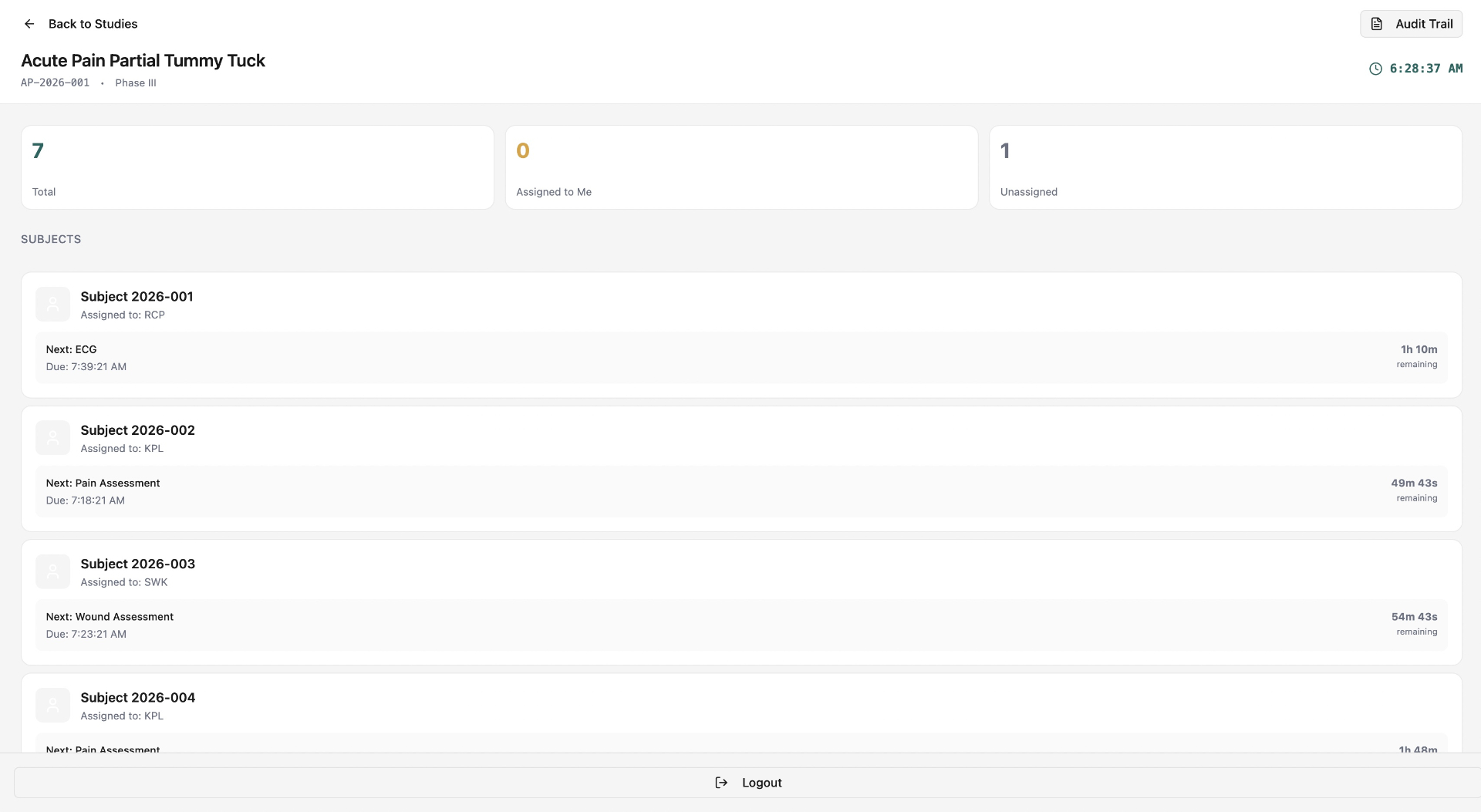1481x812 pixels.
Task: Click the Phase III label
Action: point(136,83)
